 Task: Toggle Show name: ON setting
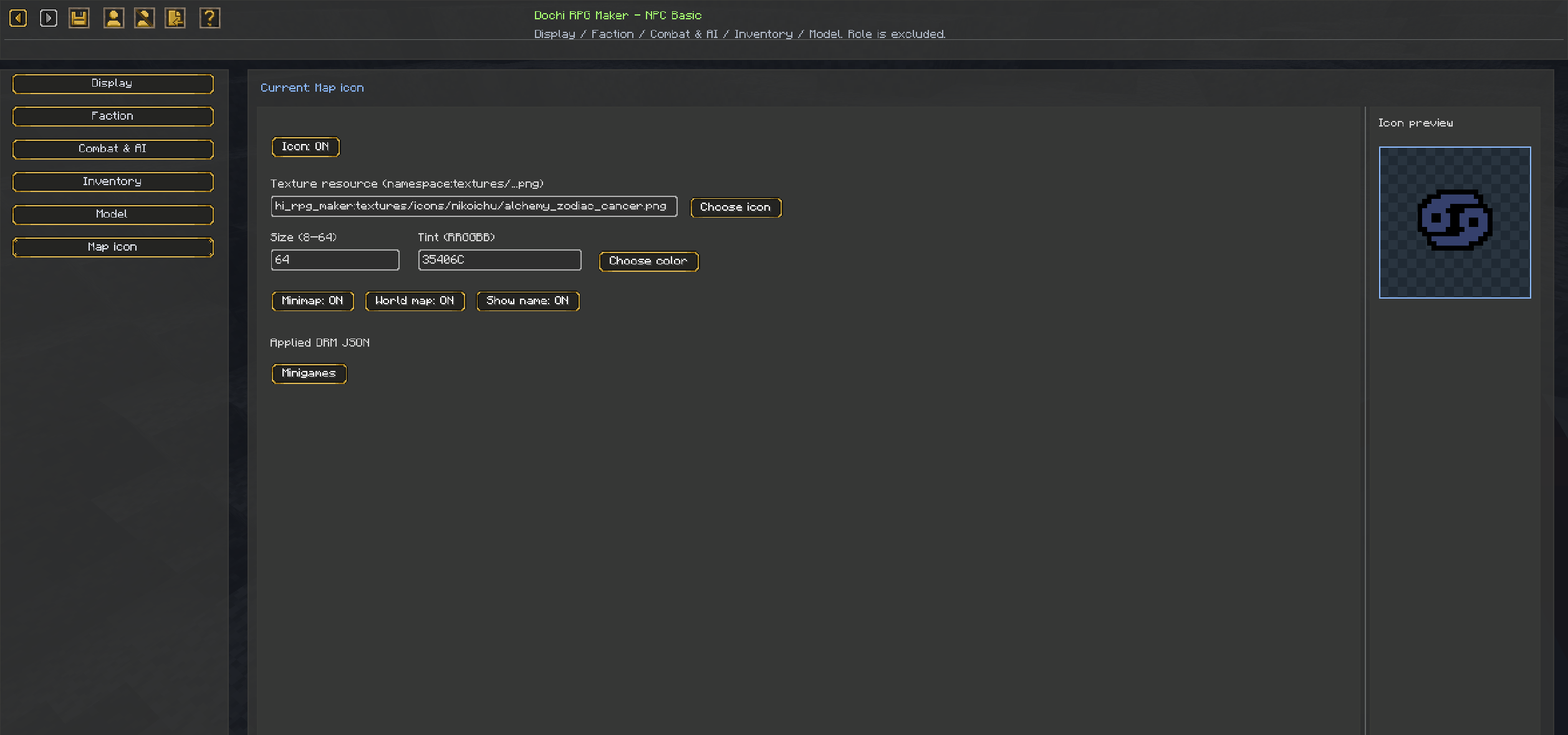[527, 301]
